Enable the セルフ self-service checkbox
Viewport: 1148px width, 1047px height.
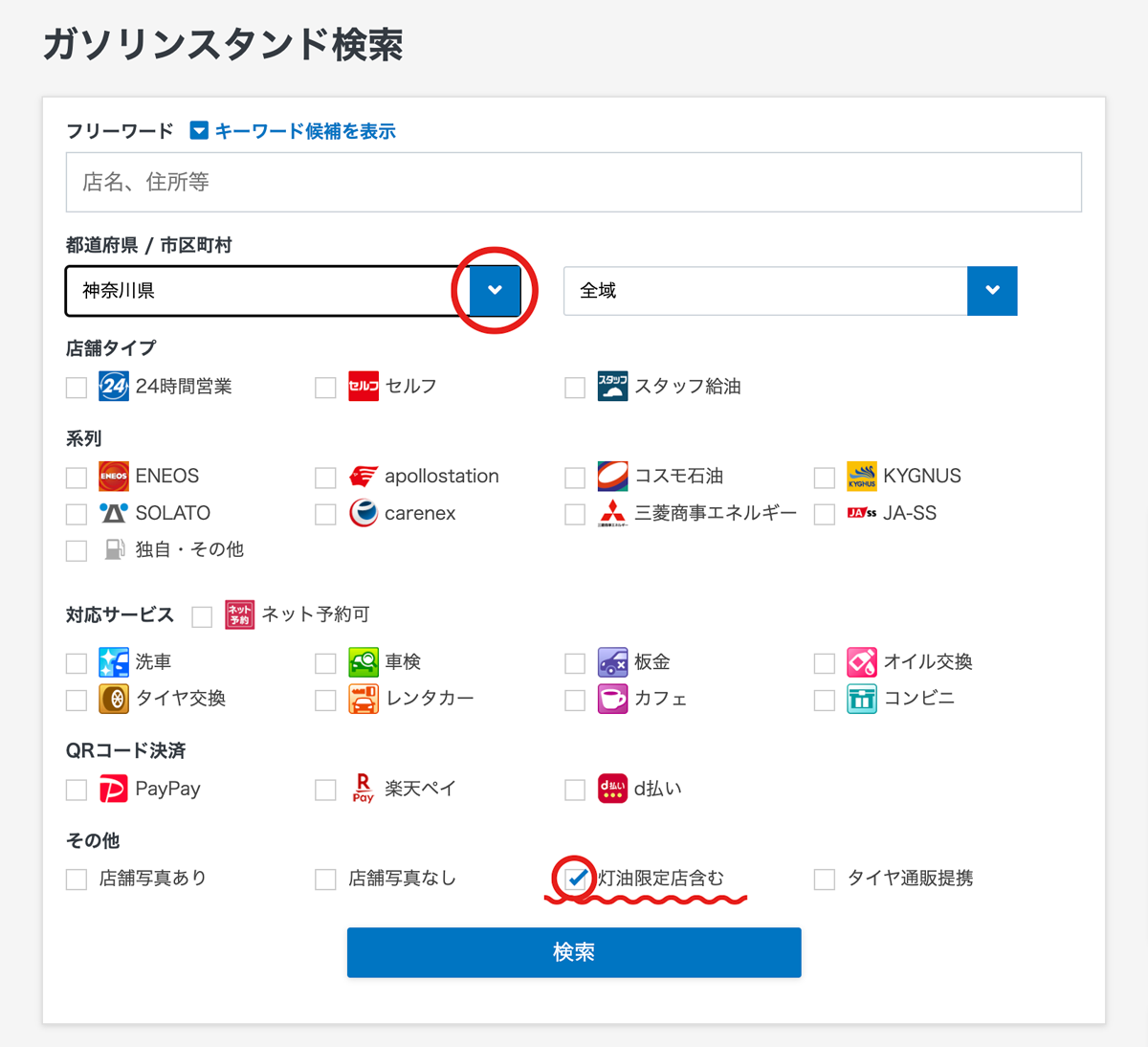pos(326,388)
